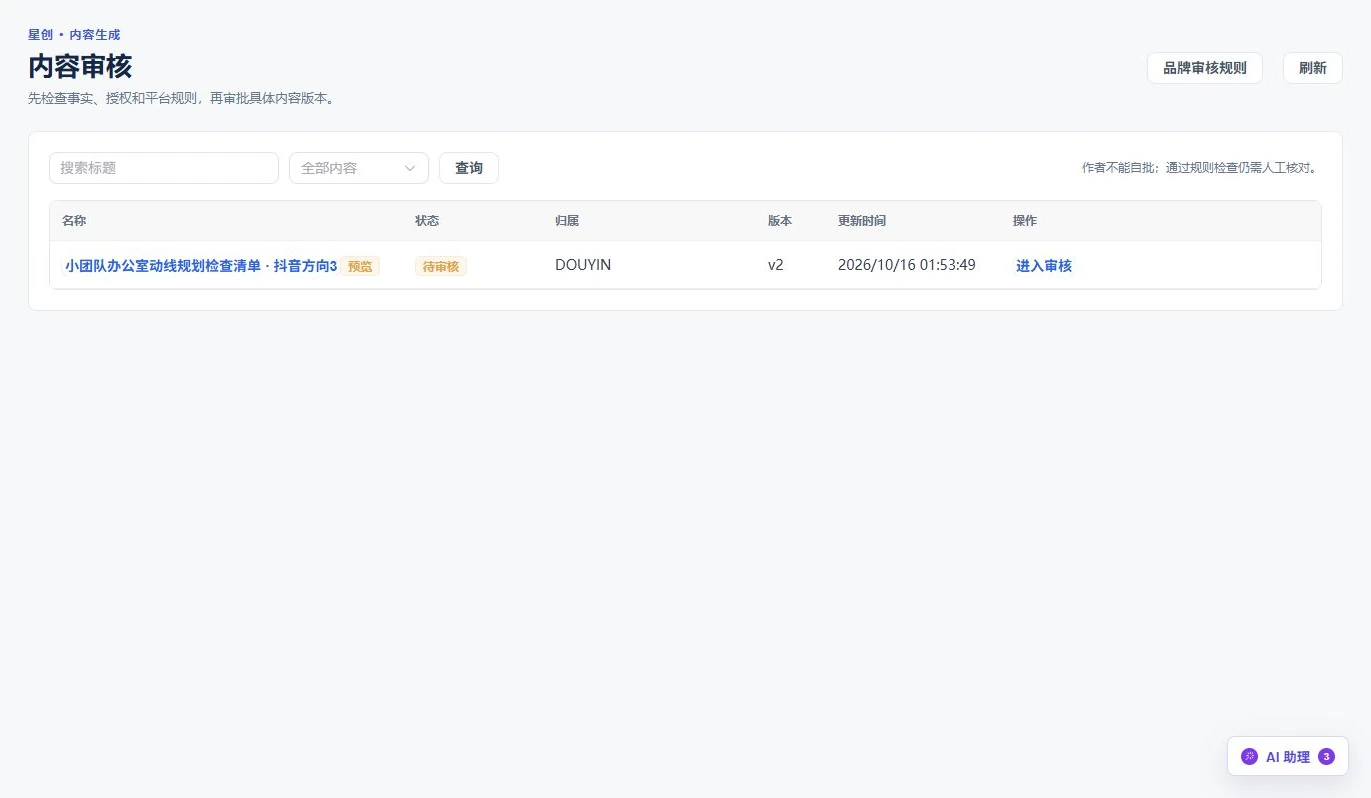Click the 刷新 button

1313,68
